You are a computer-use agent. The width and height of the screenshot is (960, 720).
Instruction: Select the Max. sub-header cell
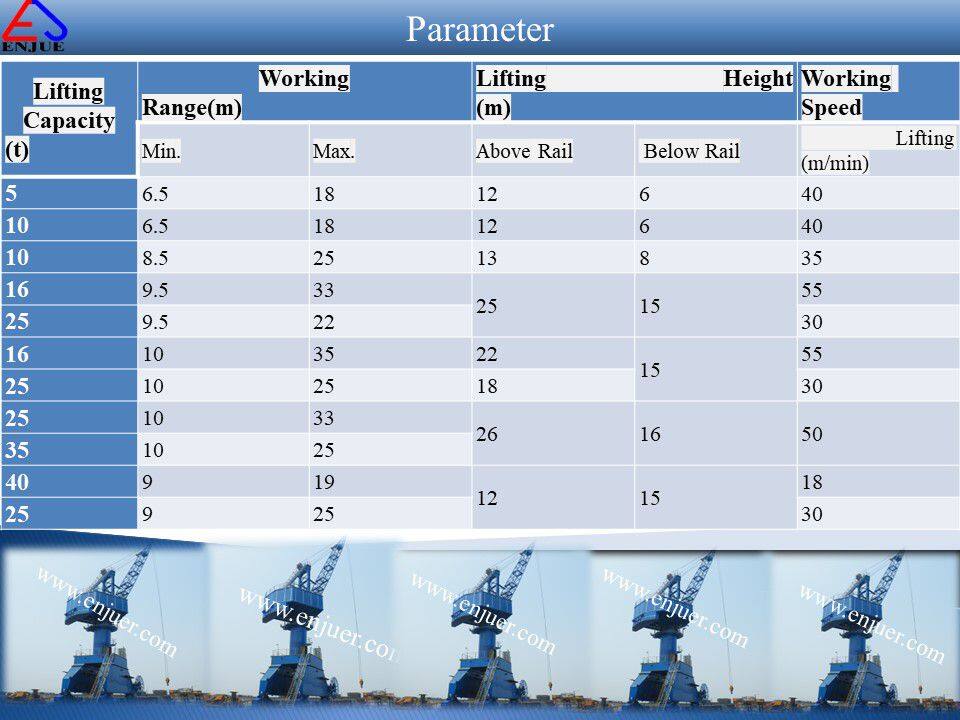point(389,151)
